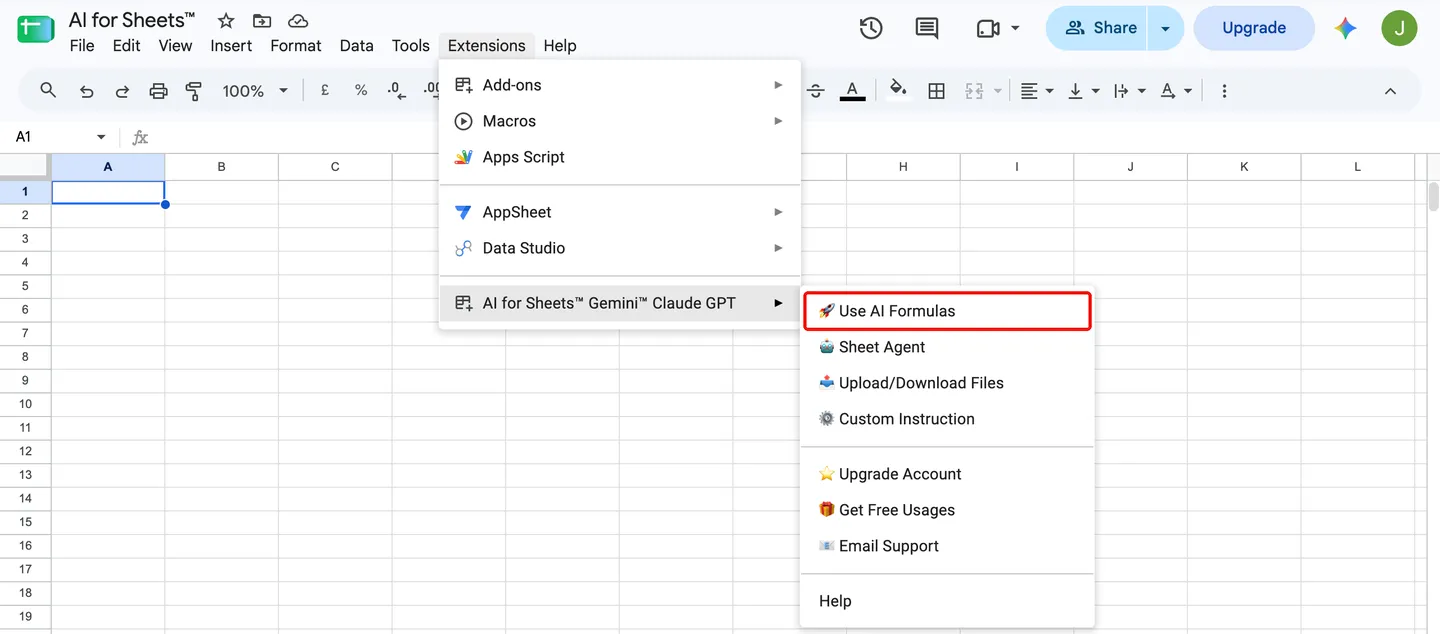Check the cloud save status icon
The width and height of the screenshot is (1440, 634).
297,21
